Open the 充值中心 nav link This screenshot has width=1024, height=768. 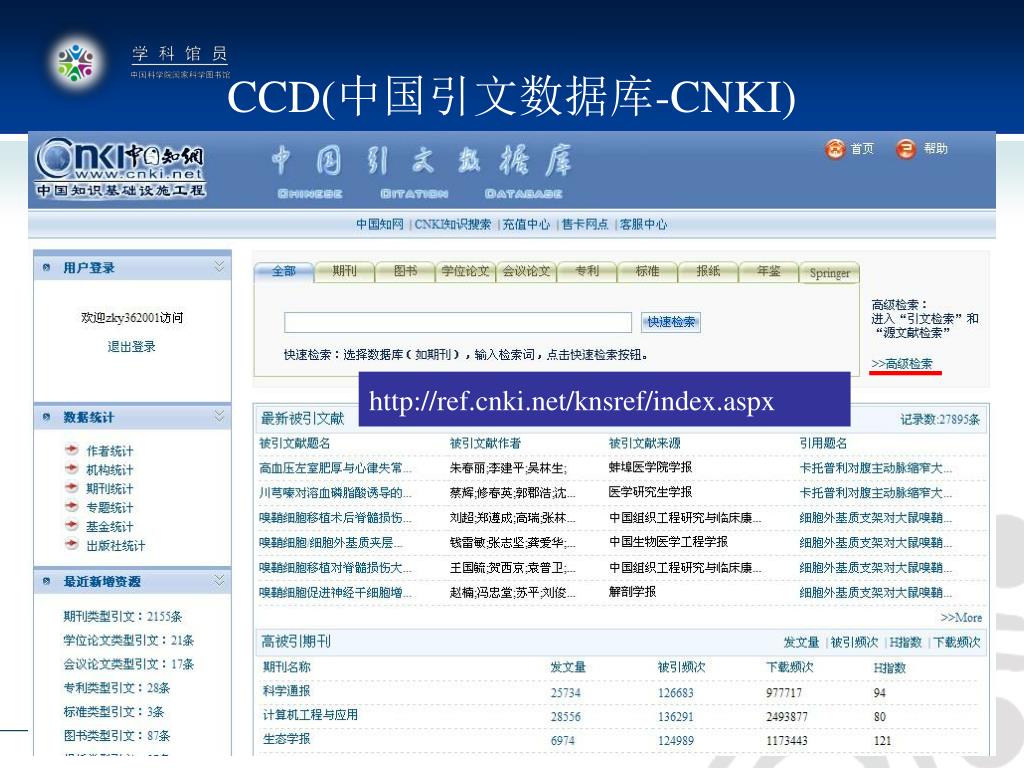tap(526, 224)
